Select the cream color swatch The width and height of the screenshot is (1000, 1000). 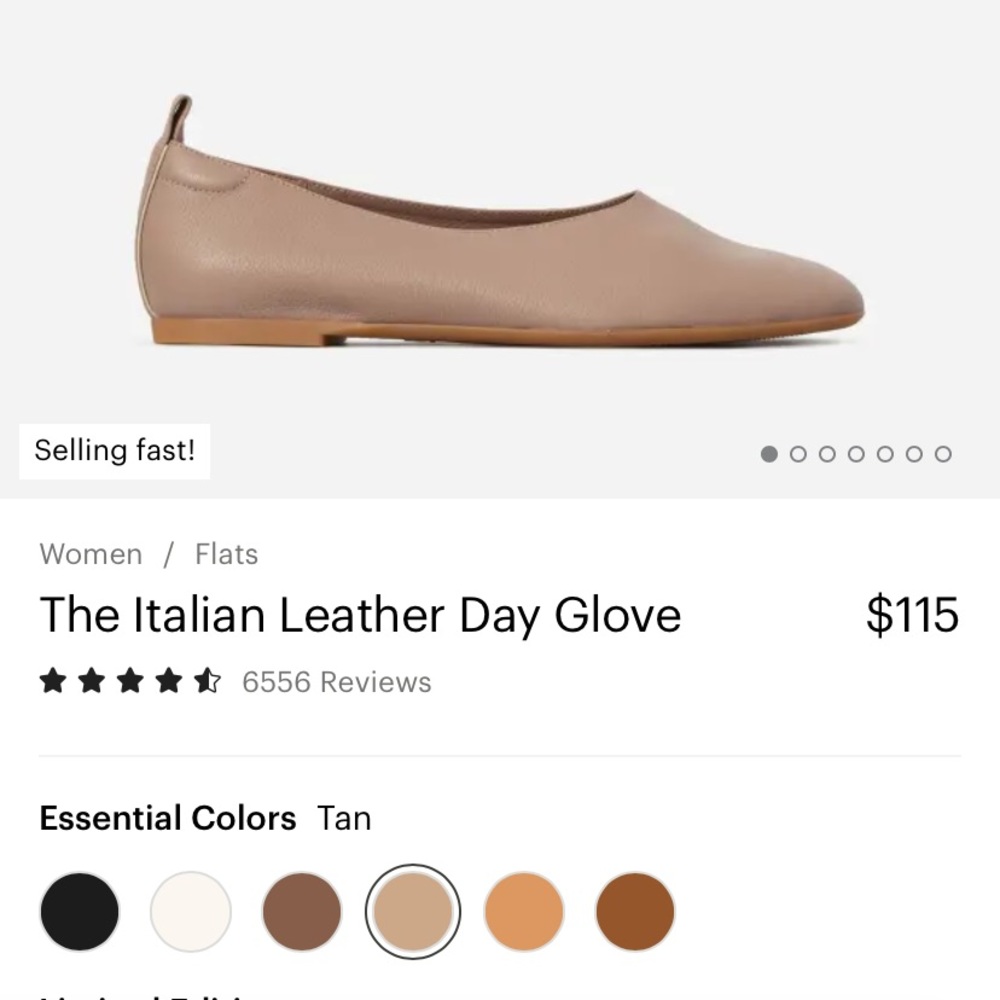coord(191,911)
